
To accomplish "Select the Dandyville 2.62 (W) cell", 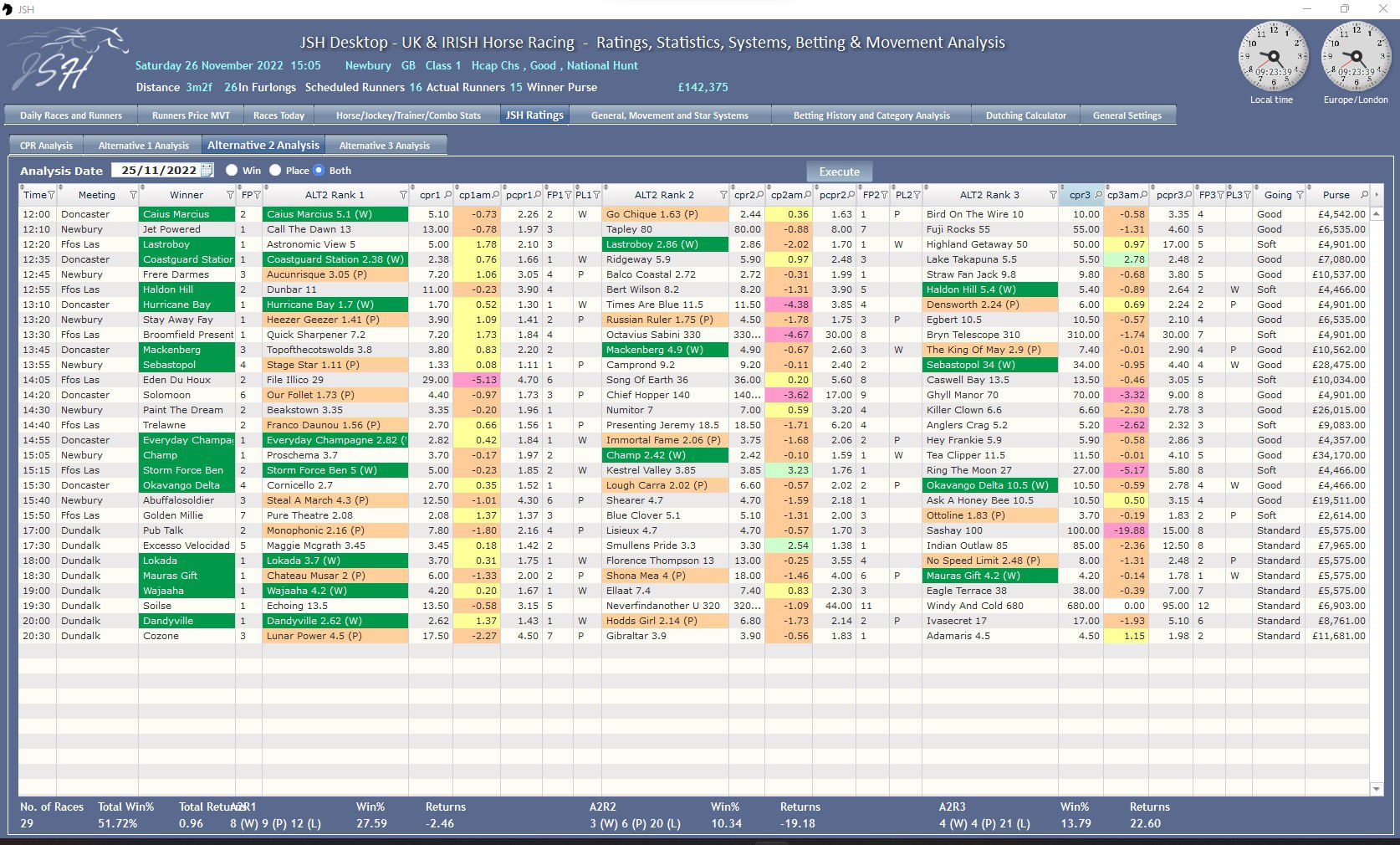I will pyautogui.click(x=335, y=621).
